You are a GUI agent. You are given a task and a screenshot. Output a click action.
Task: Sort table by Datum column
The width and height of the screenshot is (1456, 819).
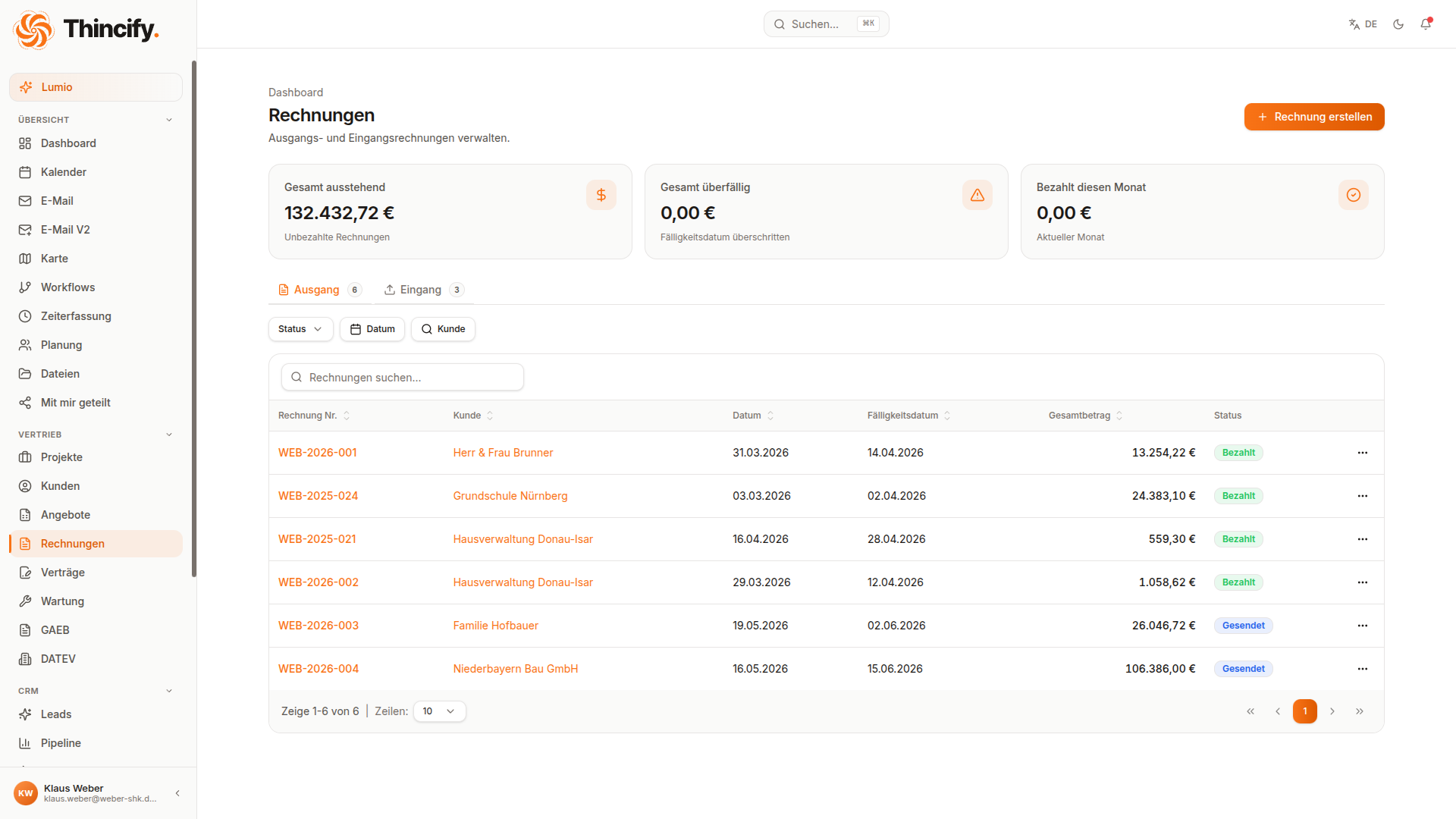point(753,416)
